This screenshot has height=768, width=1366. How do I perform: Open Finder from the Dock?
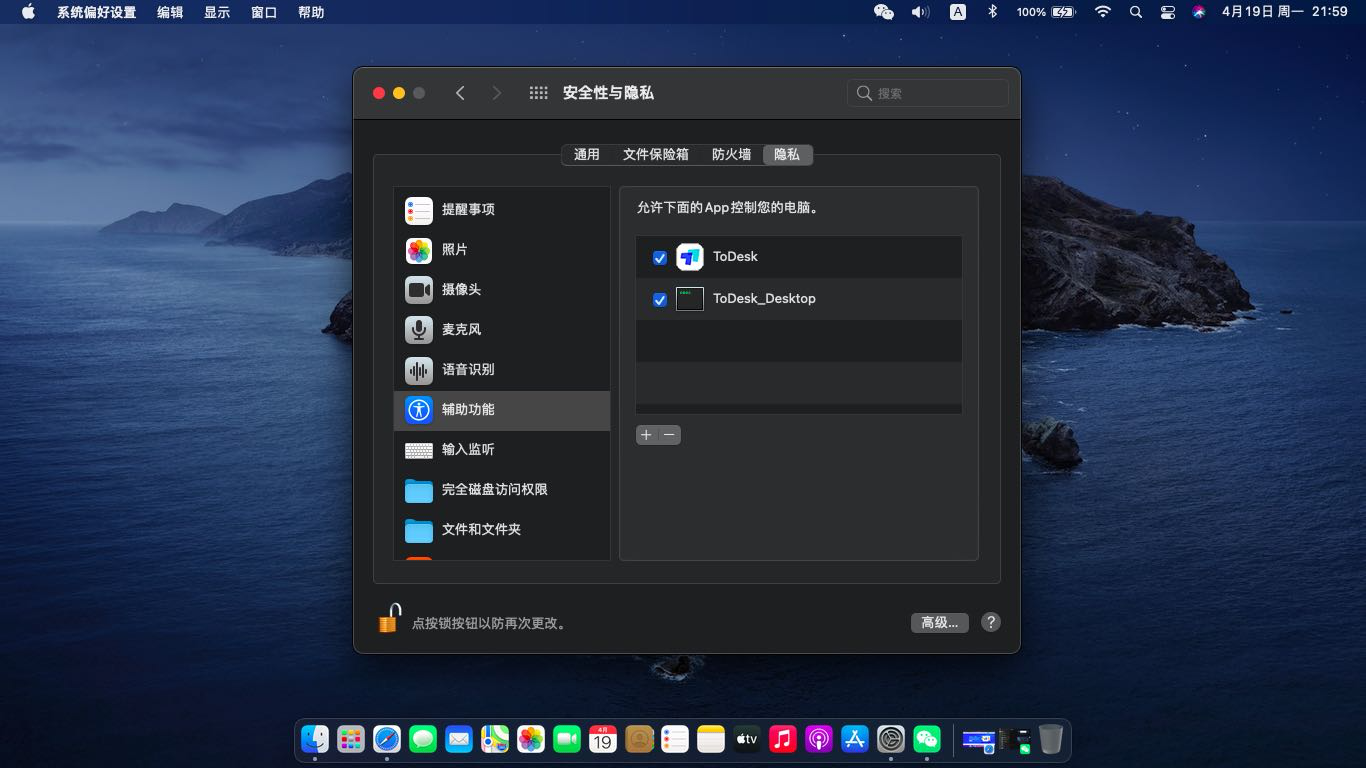tap(315, 739)
